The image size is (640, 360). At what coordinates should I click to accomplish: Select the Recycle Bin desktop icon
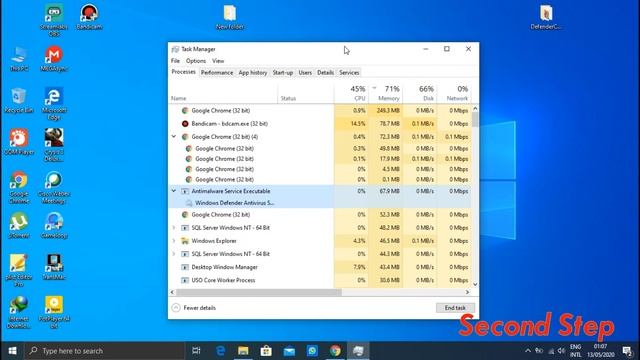19,100
